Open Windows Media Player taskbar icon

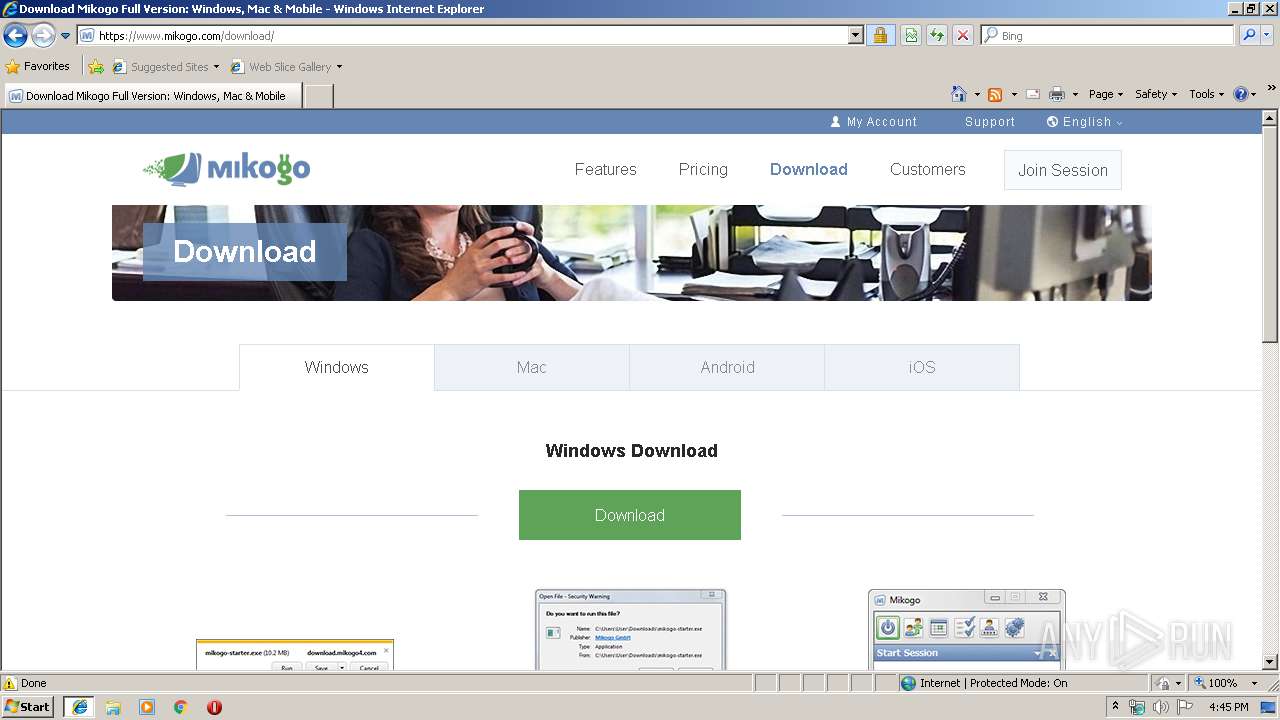[147, 707]
